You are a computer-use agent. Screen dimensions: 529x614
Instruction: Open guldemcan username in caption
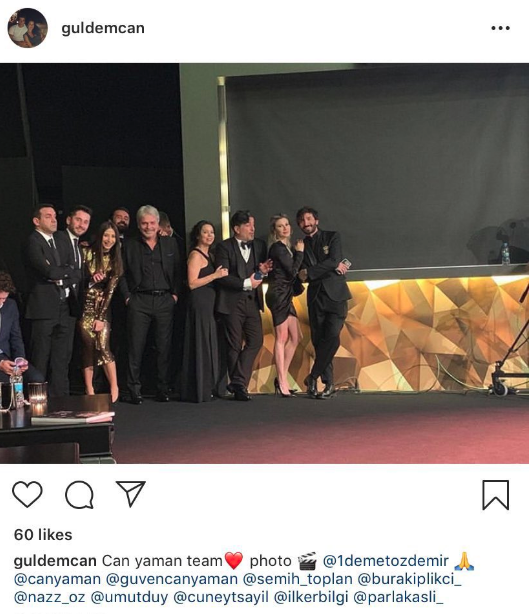55,561
